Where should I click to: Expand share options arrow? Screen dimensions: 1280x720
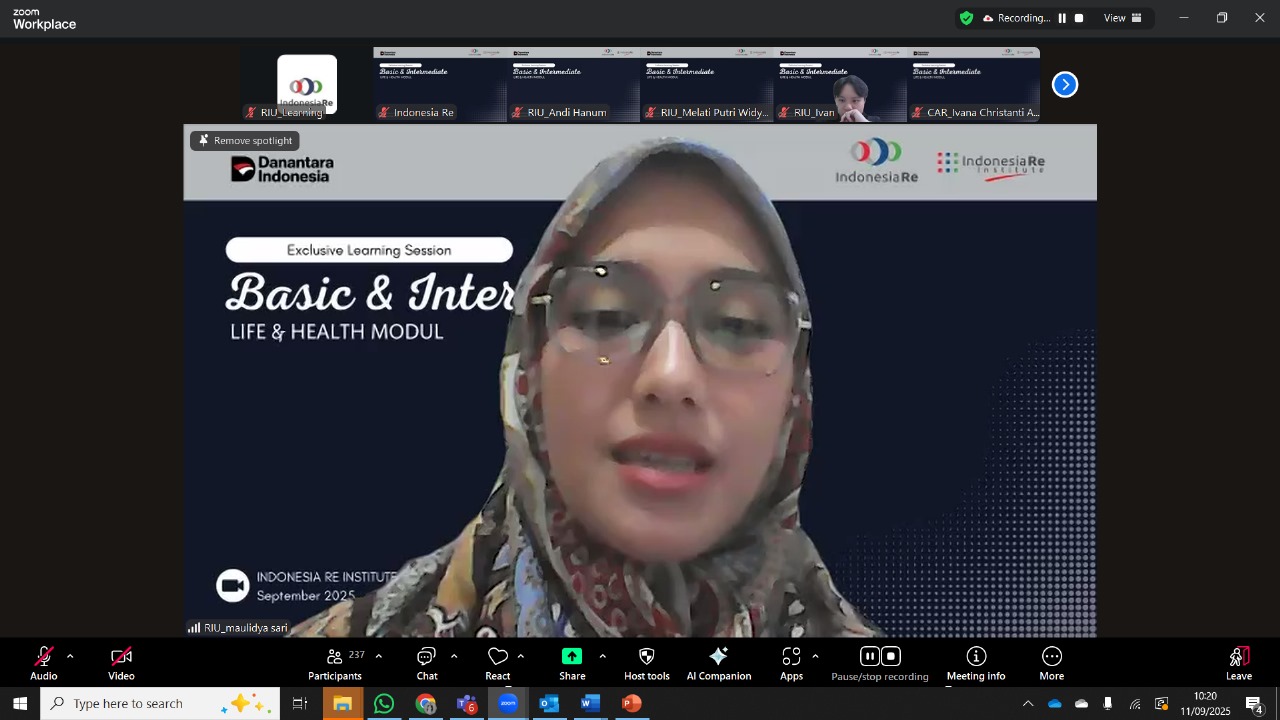(x=602, y=657)
